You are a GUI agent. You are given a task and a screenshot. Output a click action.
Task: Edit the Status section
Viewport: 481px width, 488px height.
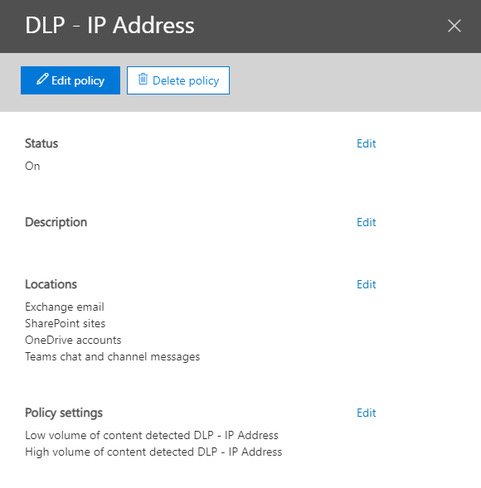366,144
